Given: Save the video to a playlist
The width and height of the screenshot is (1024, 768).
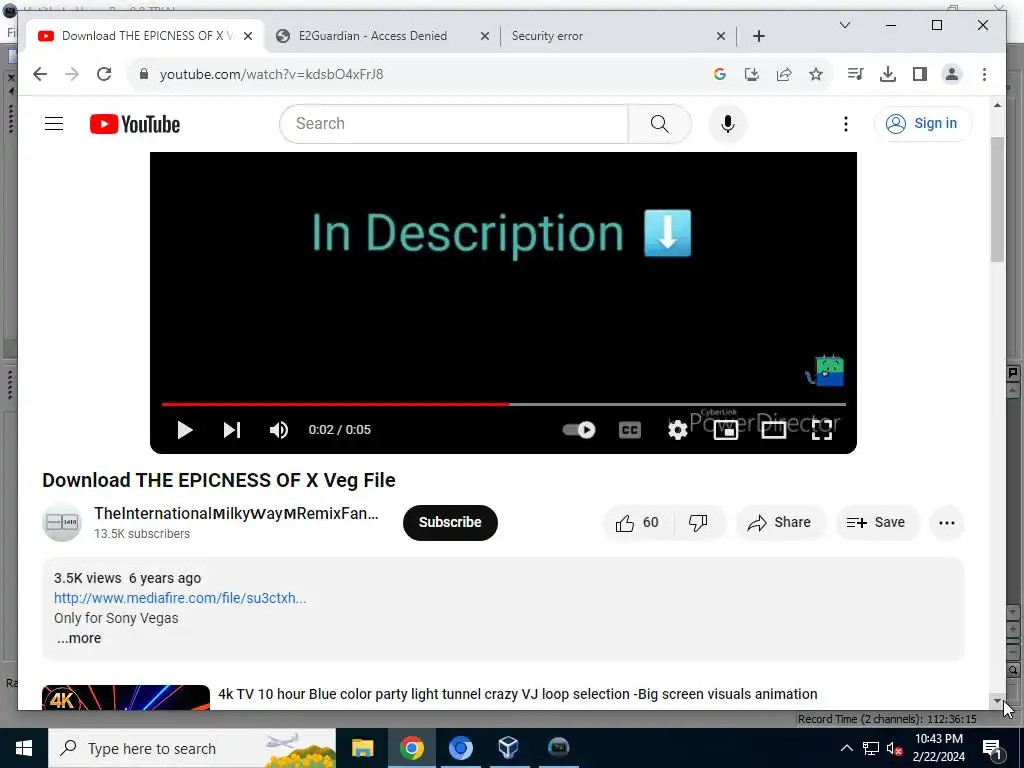Looking at the screenshot, I should point(876,522).
